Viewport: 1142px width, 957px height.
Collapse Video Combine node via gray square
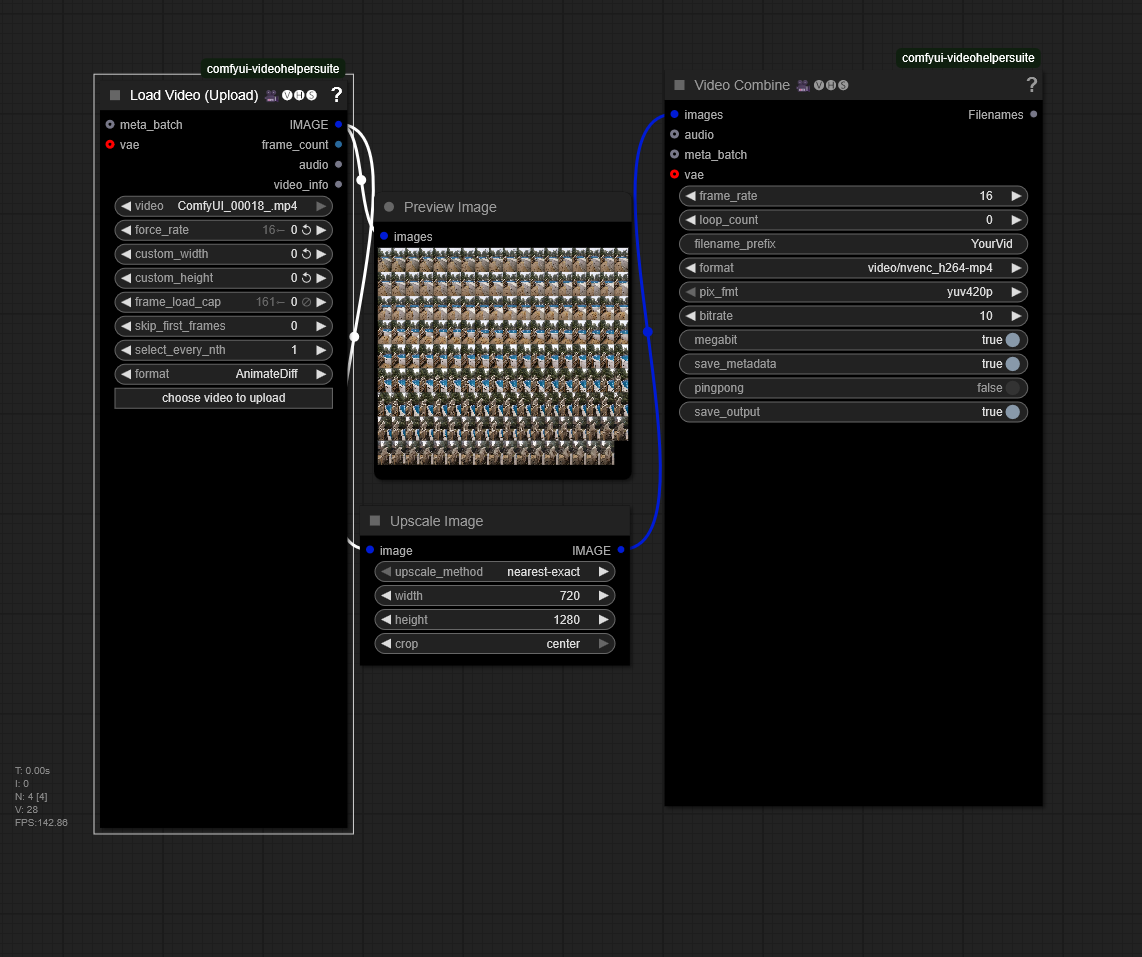click(x=679, y=85)
